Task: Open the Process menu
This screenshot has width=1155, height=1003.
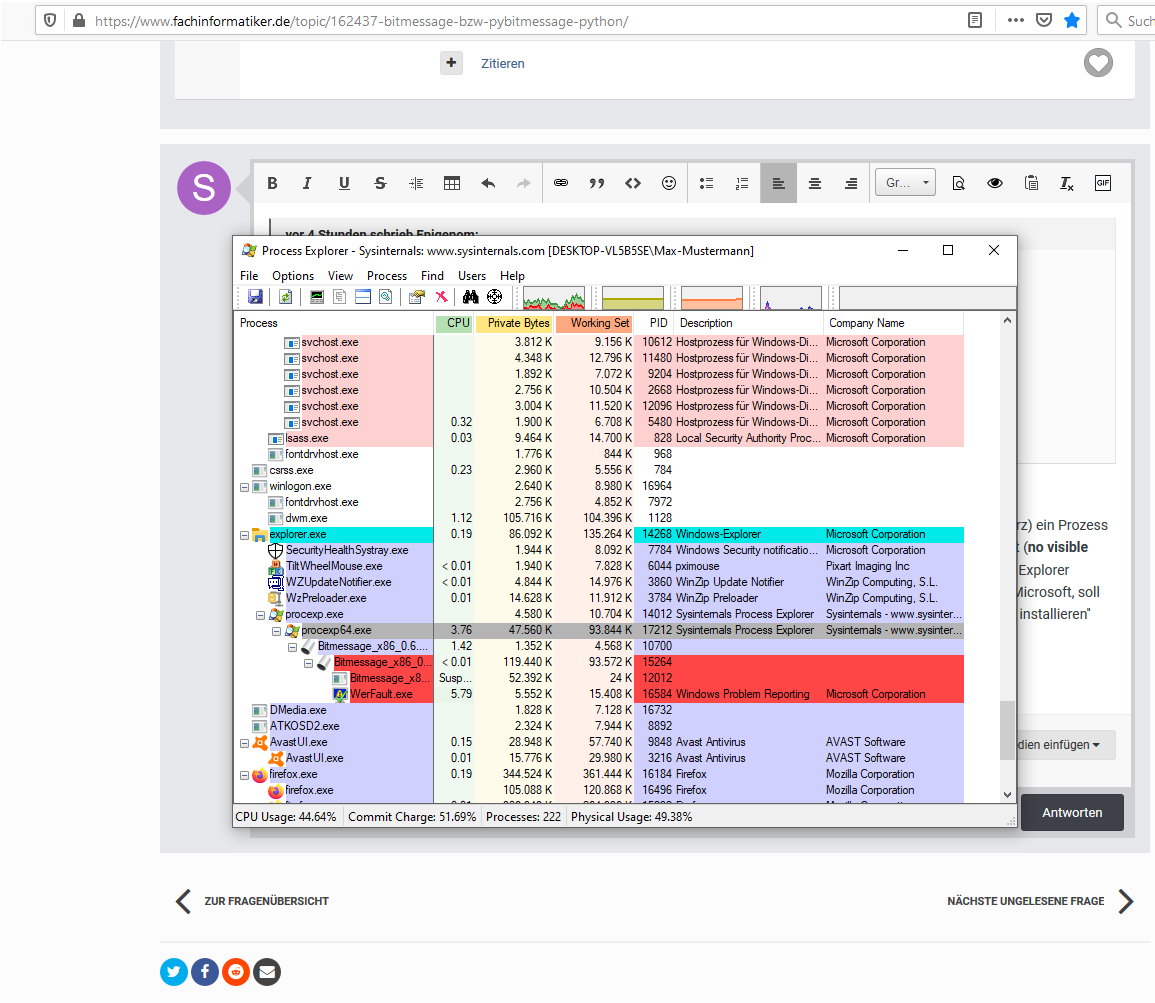Action: pos(387,275)
